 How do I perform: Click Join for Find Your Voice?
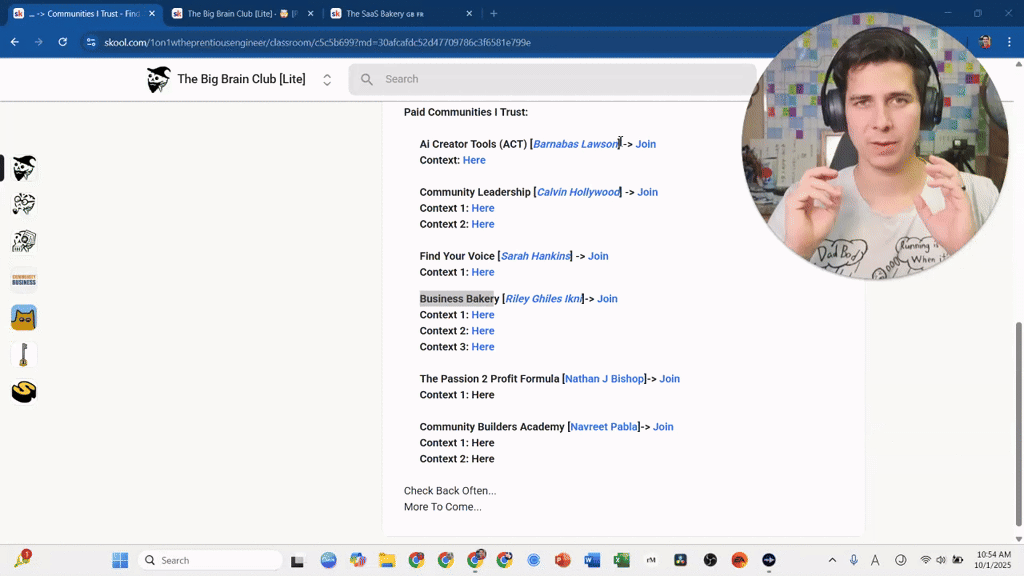(598, 256)
